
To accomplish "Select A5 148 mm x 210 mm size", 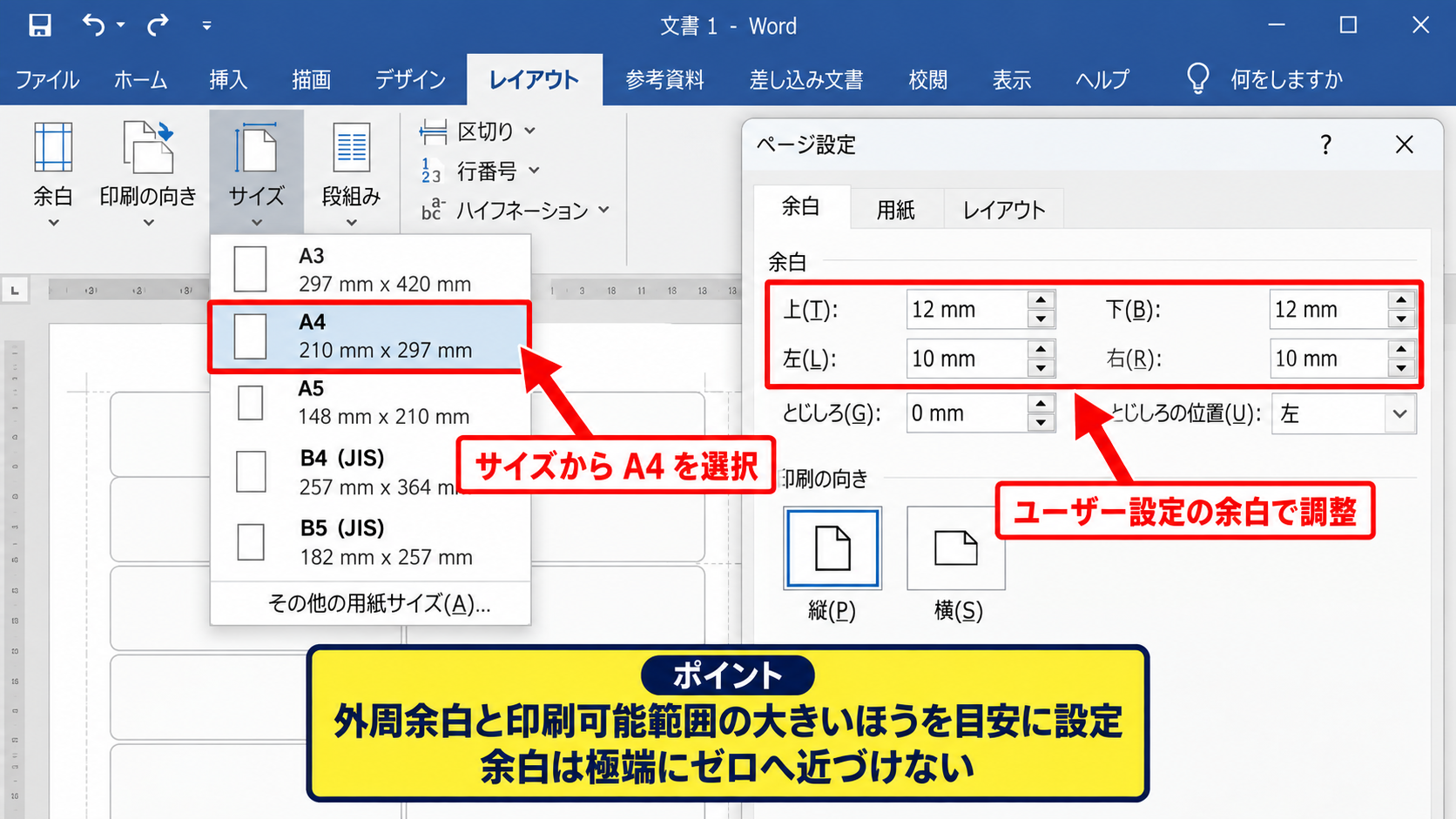I will click(370, 402).
